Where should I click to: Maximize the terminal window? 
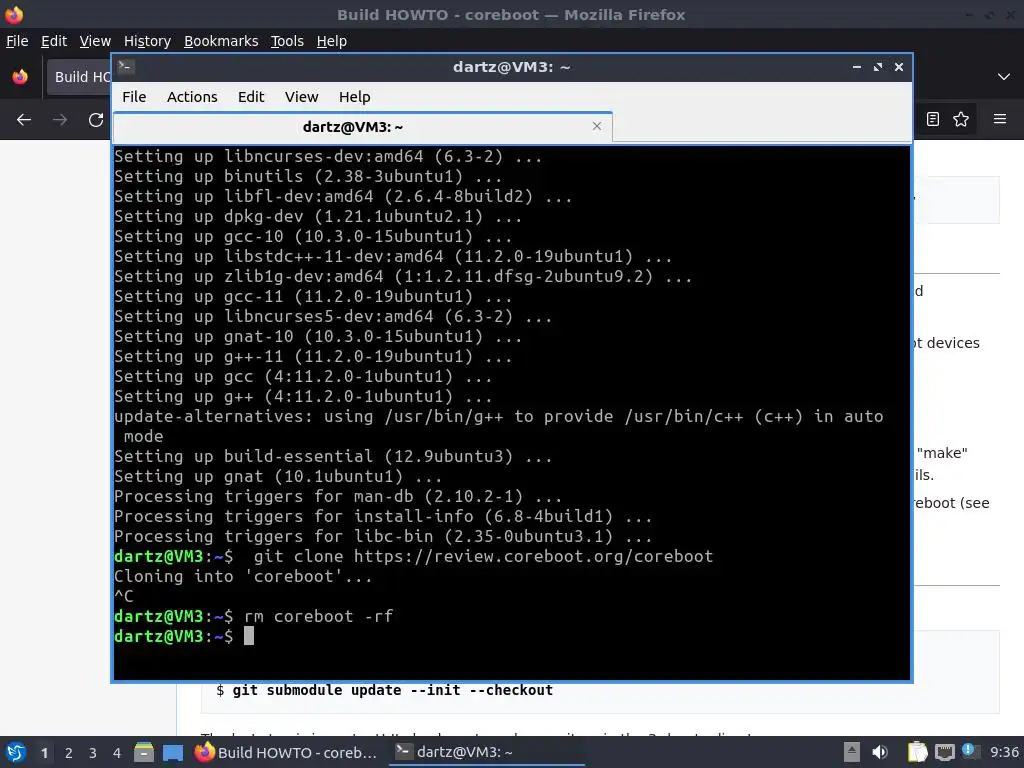pos(877,67)
